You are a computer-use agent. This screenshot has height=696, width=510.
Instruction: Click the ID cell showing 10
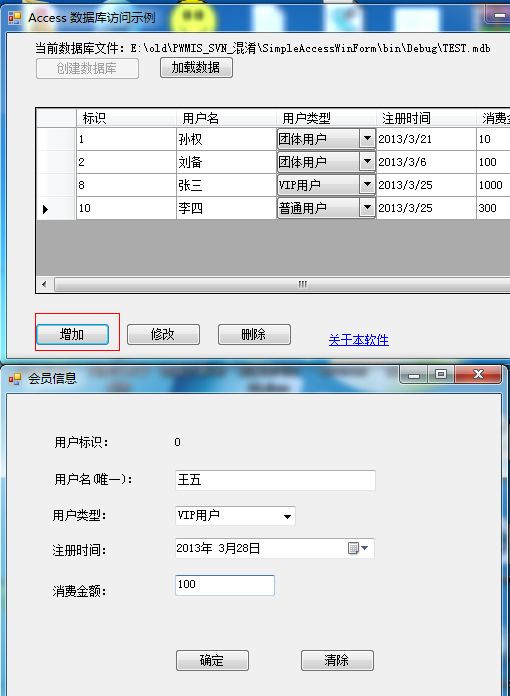[x=126, y=208]
